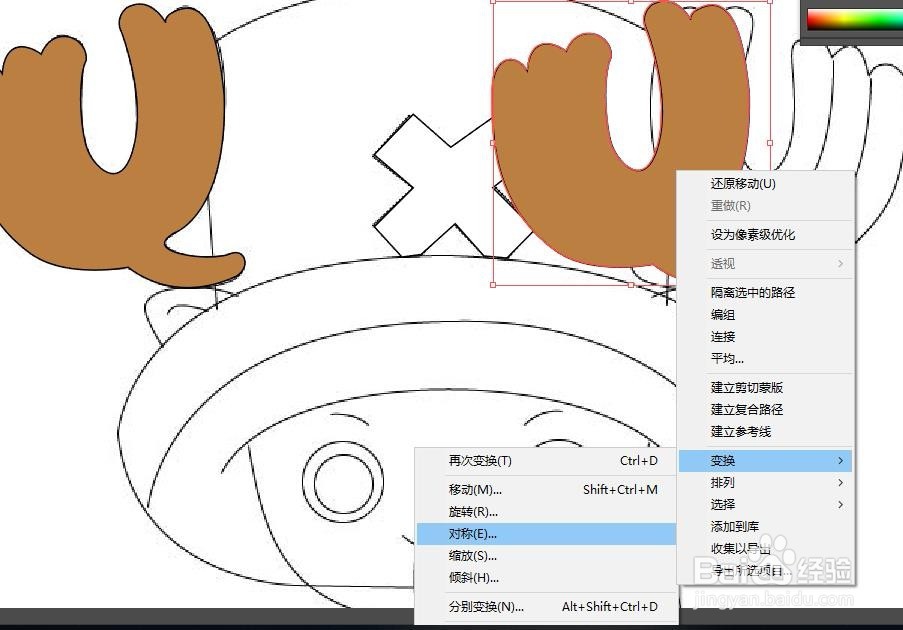Open the 变换 submenu entry
This screenshot has height=630, width=903.
click(x=765, y=461)
